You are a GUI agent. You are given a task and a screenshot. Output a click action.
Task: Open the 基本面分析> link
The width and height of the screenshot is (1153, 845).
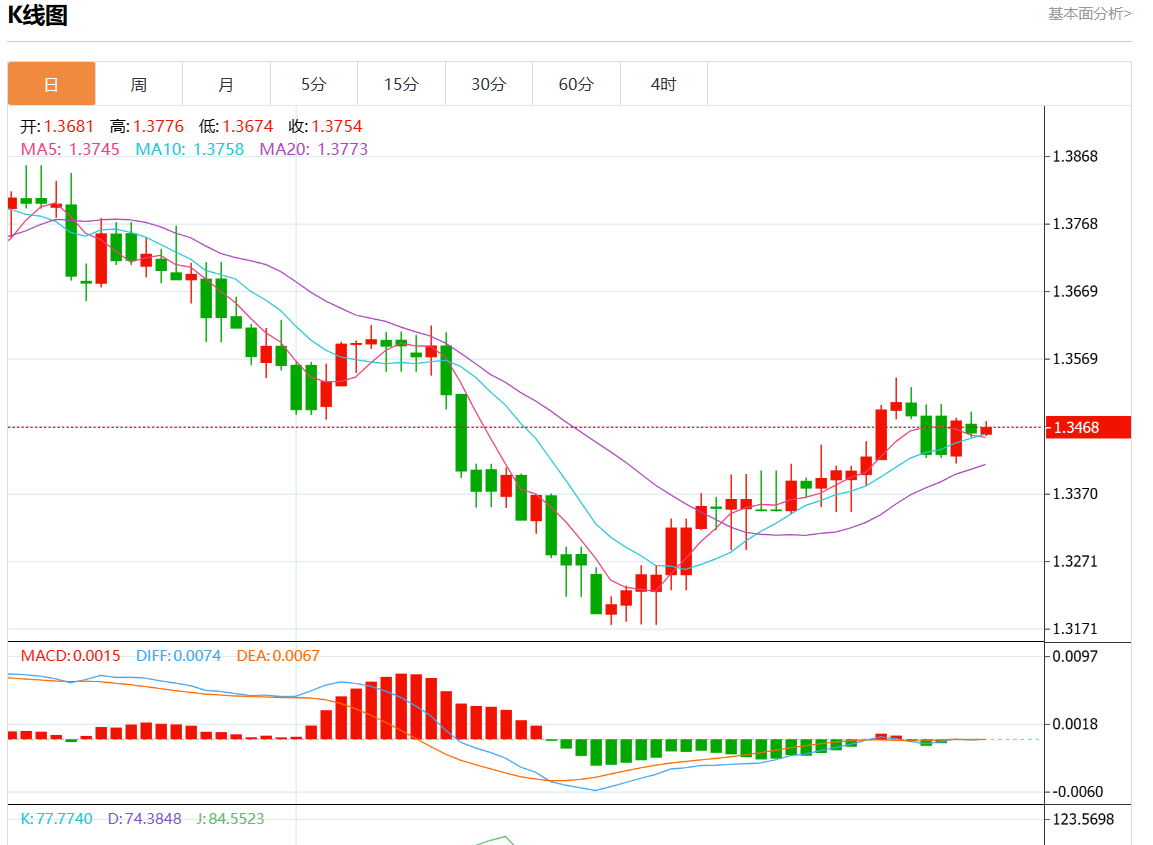tap(1089, 14)
